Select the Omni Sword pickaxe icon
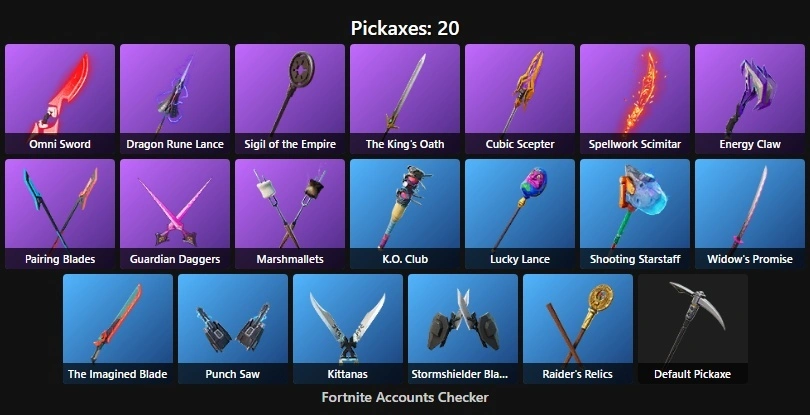The width and height of the screenshot is (810, 415). tap(60, 99)
